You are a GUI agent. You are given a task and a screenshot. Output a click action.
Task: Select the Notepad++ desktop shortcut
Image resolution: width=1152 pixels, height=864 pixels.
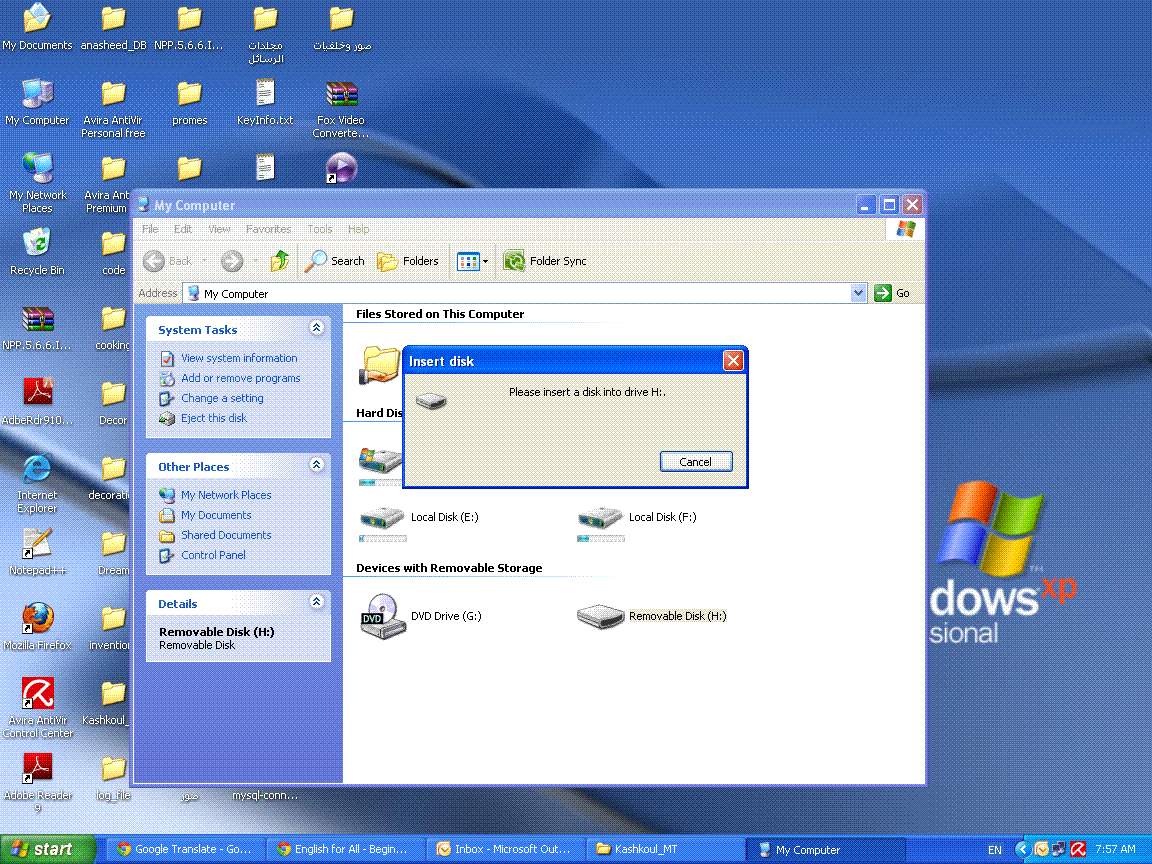[x=37, y=552]
